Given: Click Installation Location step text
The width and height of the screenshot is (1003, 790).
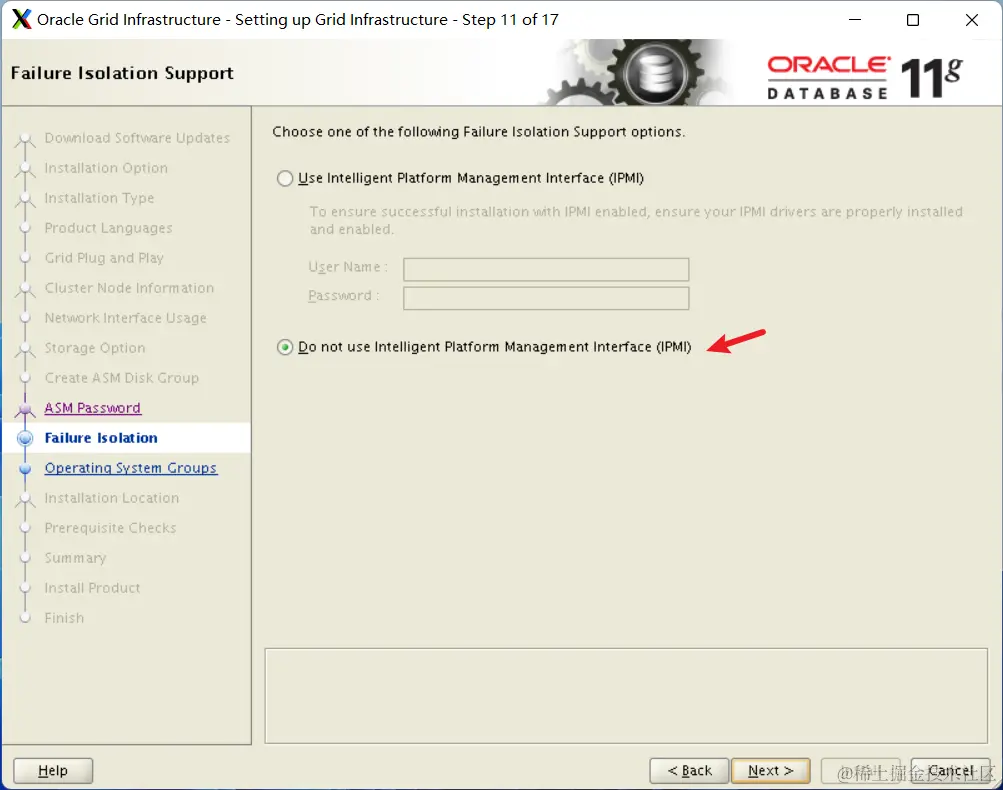Looking at the screenshot, I should (x=112, y=498).
